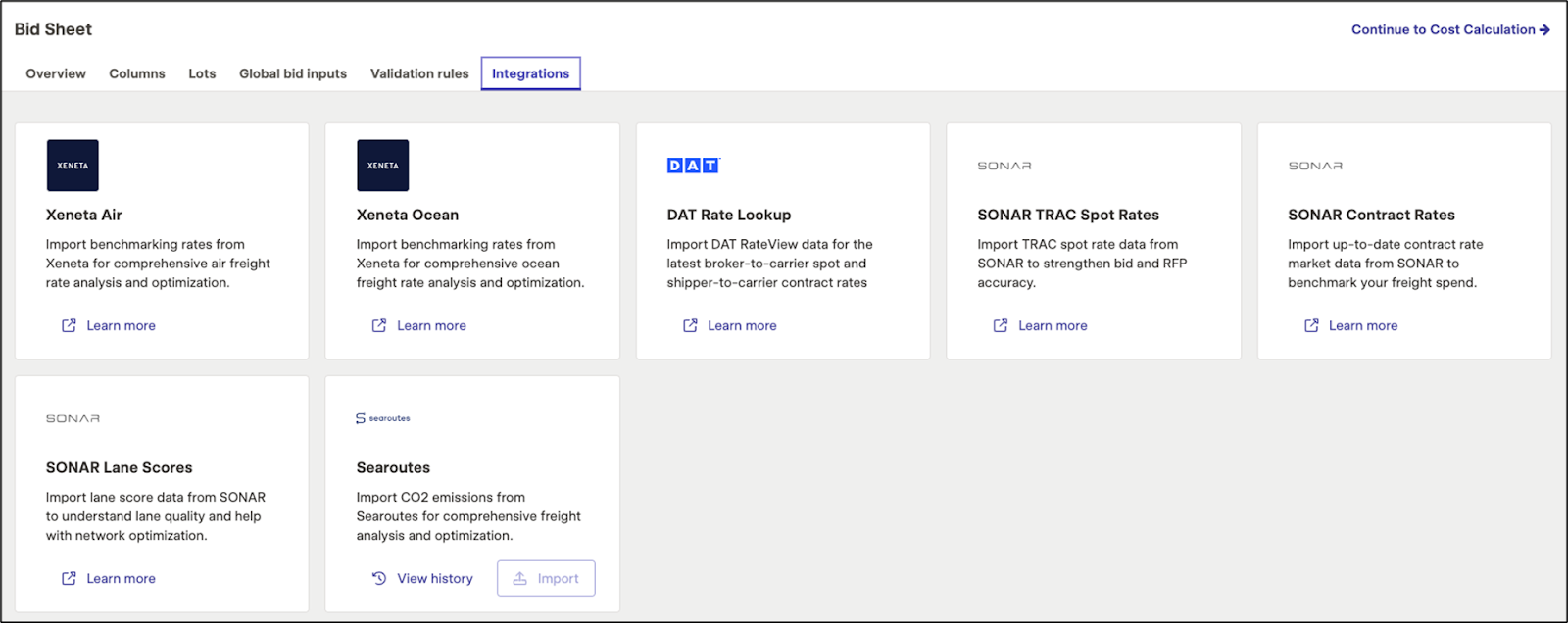Click the SONAR Lane Scores logo
This screenshot has height=623, width=1568.
(x=73, y=418)
